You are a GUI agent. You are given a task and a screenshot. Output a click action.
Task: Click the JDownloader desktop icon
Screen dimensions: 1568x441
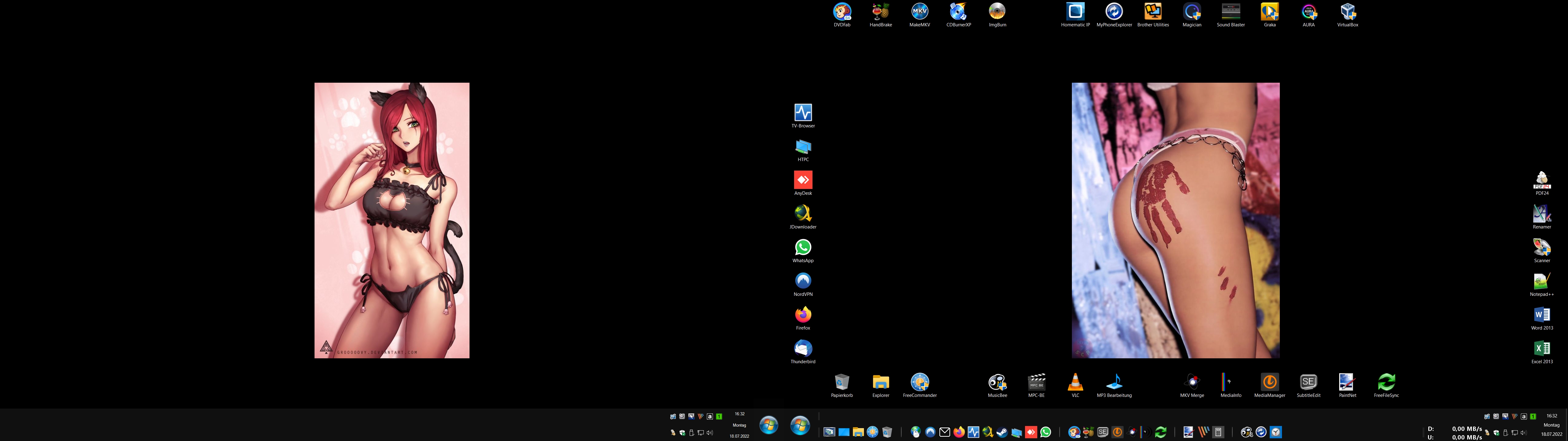coord(803,217)
